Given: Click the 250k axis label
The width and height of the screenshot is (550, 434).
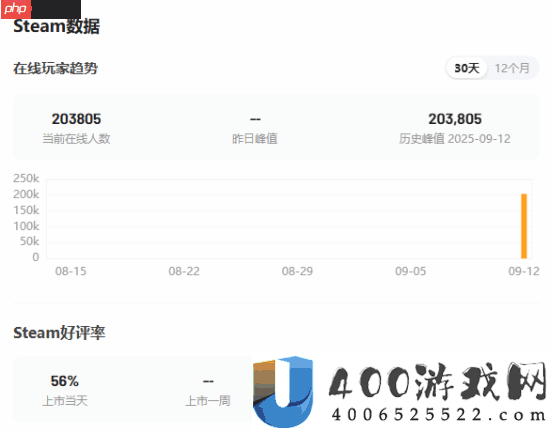Looking at the screenshot, I should coord(26,178).
